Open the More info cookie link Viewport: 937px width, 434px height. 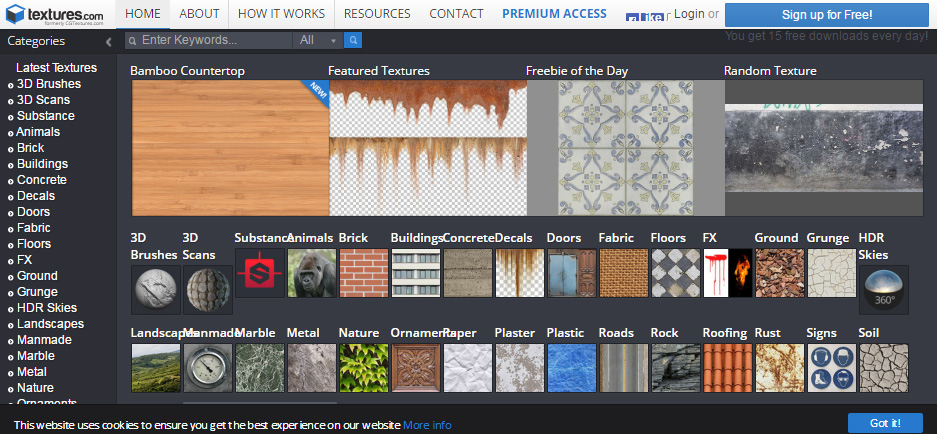[427, 425]
